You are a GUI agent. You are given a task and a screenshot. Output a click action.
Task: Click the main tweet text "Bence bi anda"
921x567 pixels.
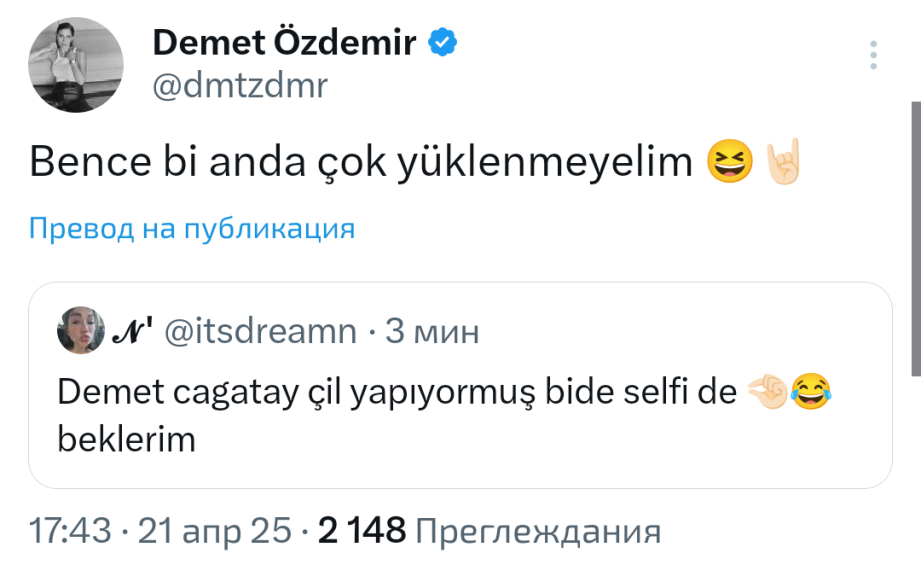tap(360, 163)
